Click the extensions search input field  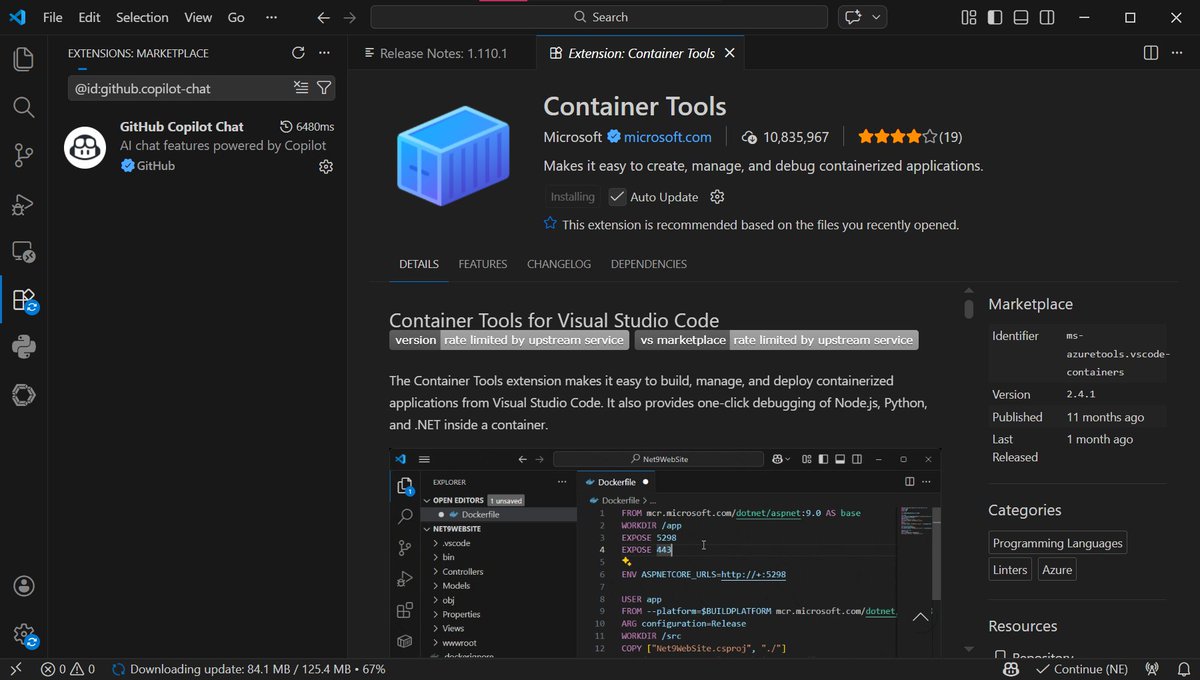180,88
